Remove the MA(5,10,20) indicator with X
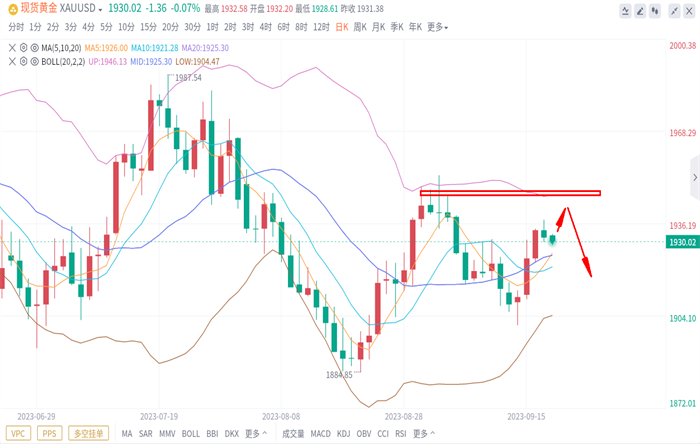Viewport: 700px width, 444px height. [x=12, y=48]
